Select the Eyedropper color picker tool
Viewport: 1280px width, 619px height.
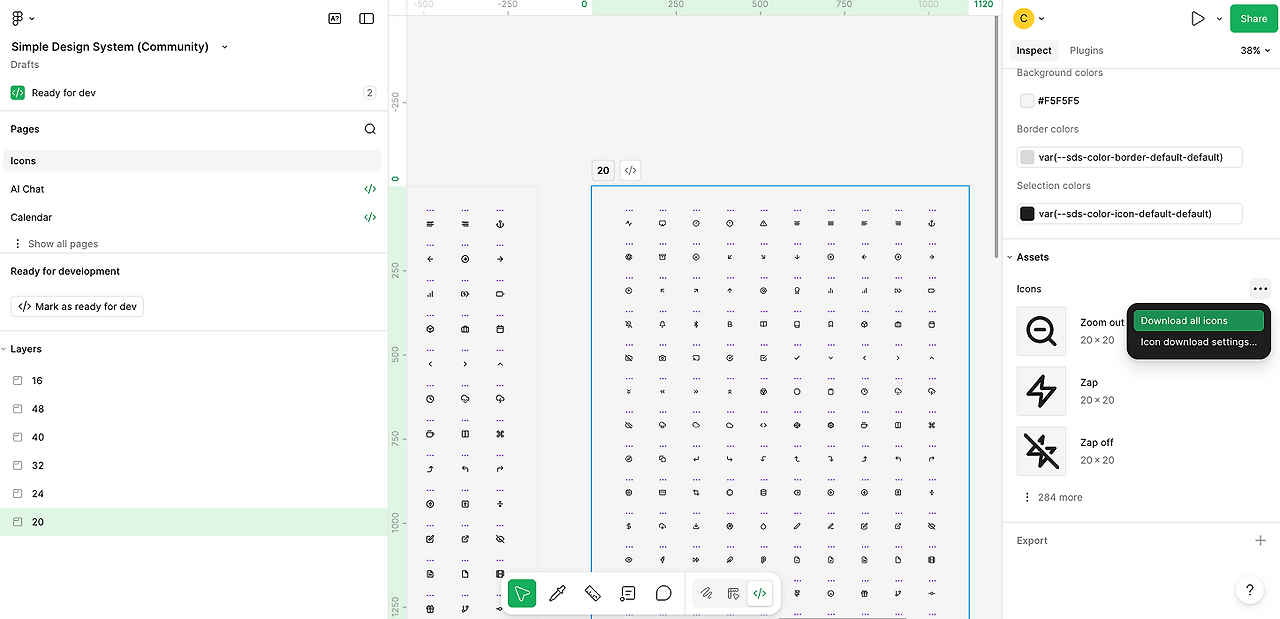pyautogui.click(x=557, y=593)
